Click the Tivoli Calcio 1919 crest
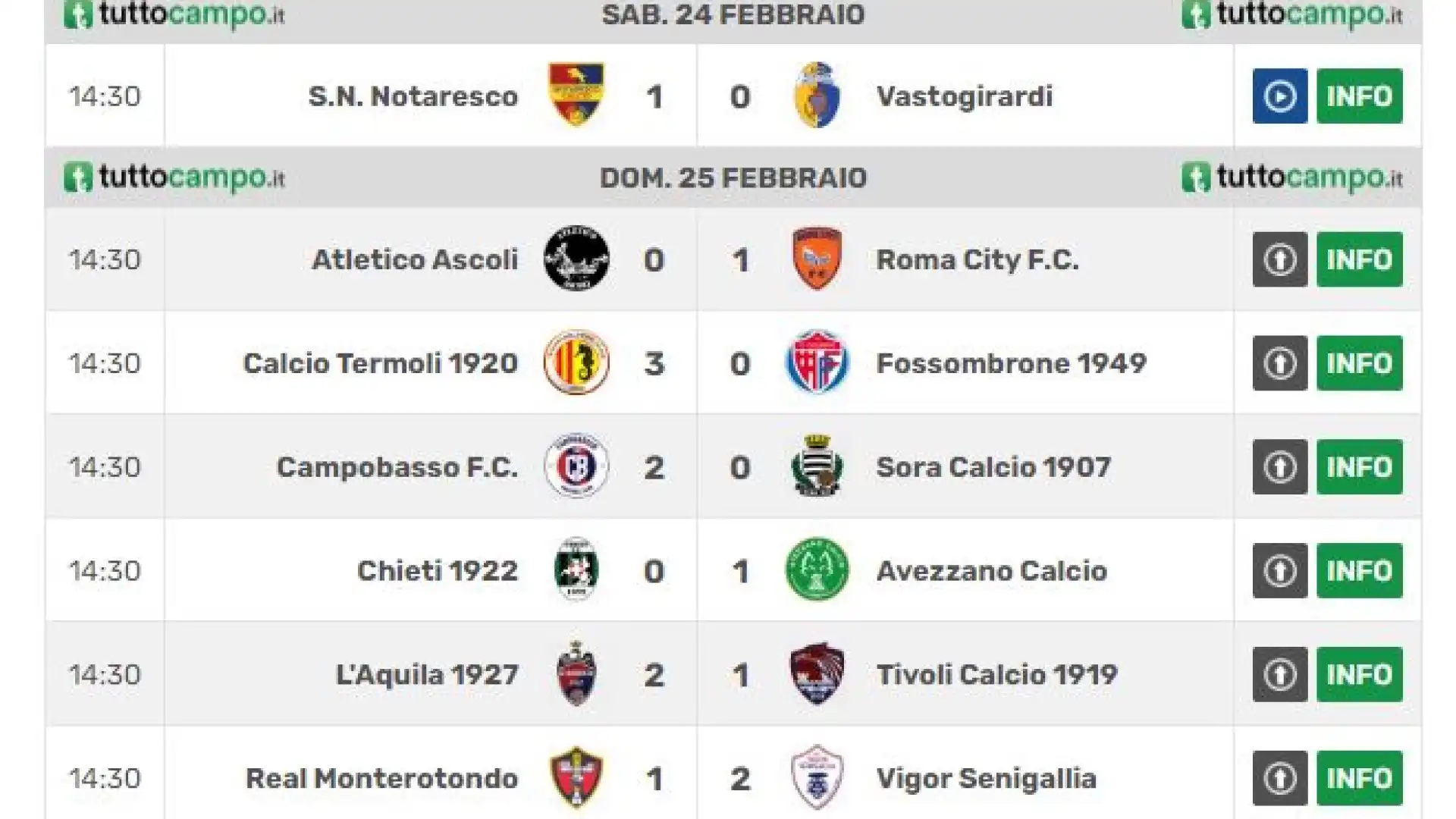The image size is (1456, 819). point(817,674)
